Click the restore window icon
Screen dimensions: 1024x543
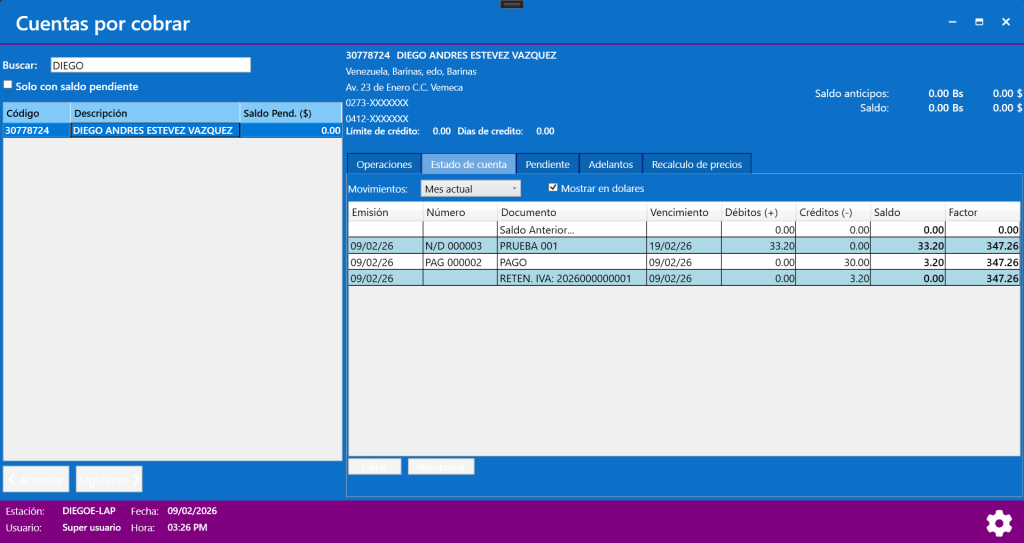(x=979, y=22)
